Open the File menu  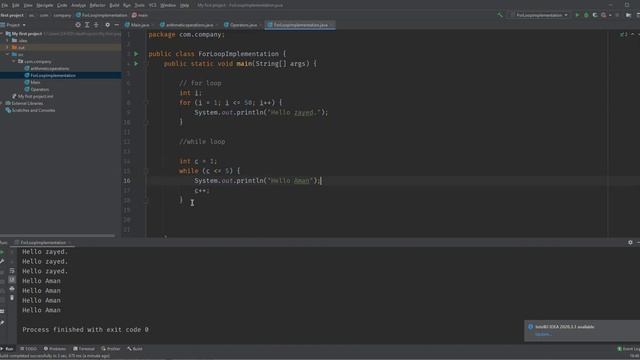click(x=4, y=5)
